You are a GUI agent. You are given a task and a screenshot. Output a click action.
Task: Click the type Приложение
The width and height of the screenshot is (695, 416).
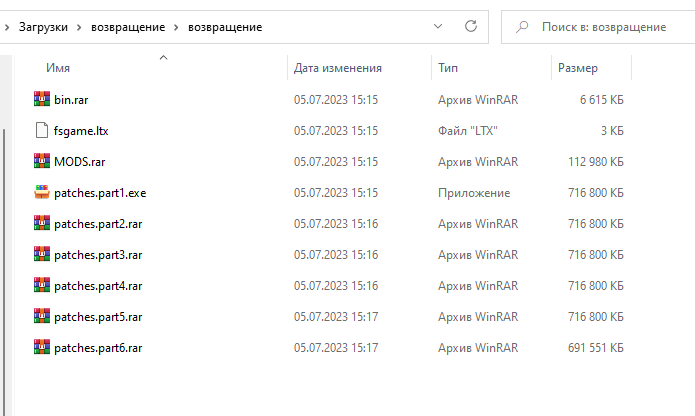coord(474,193)
